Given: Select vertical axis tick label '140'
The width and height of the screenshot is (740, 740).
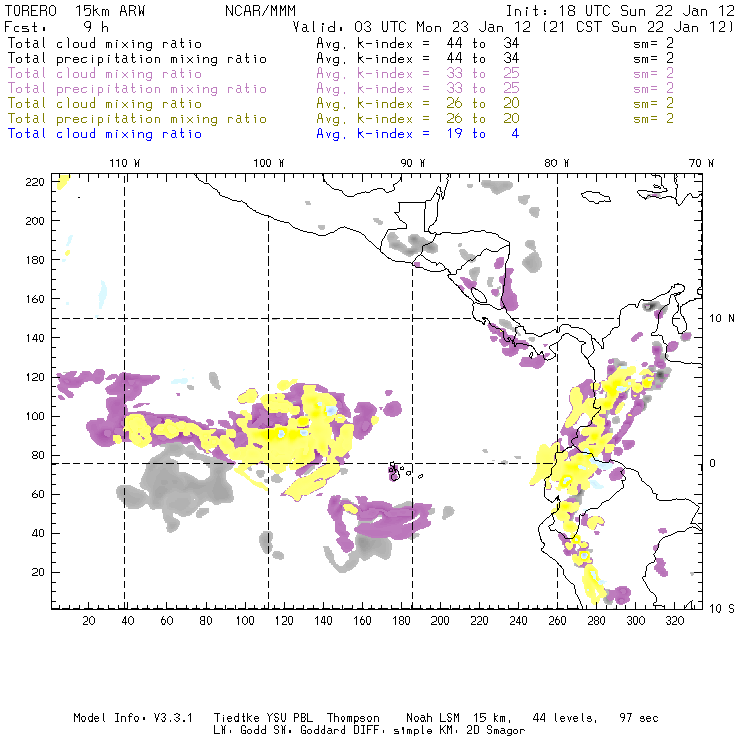Looking at the screenshot, I should coord(35,338).
